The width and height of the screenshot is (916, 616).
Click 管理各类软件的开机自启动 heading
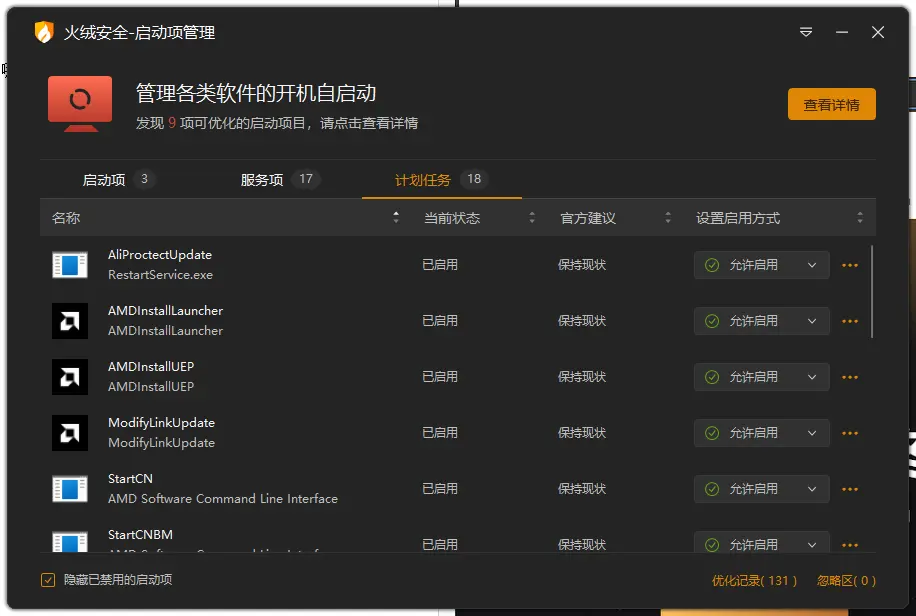coord(256,94)
